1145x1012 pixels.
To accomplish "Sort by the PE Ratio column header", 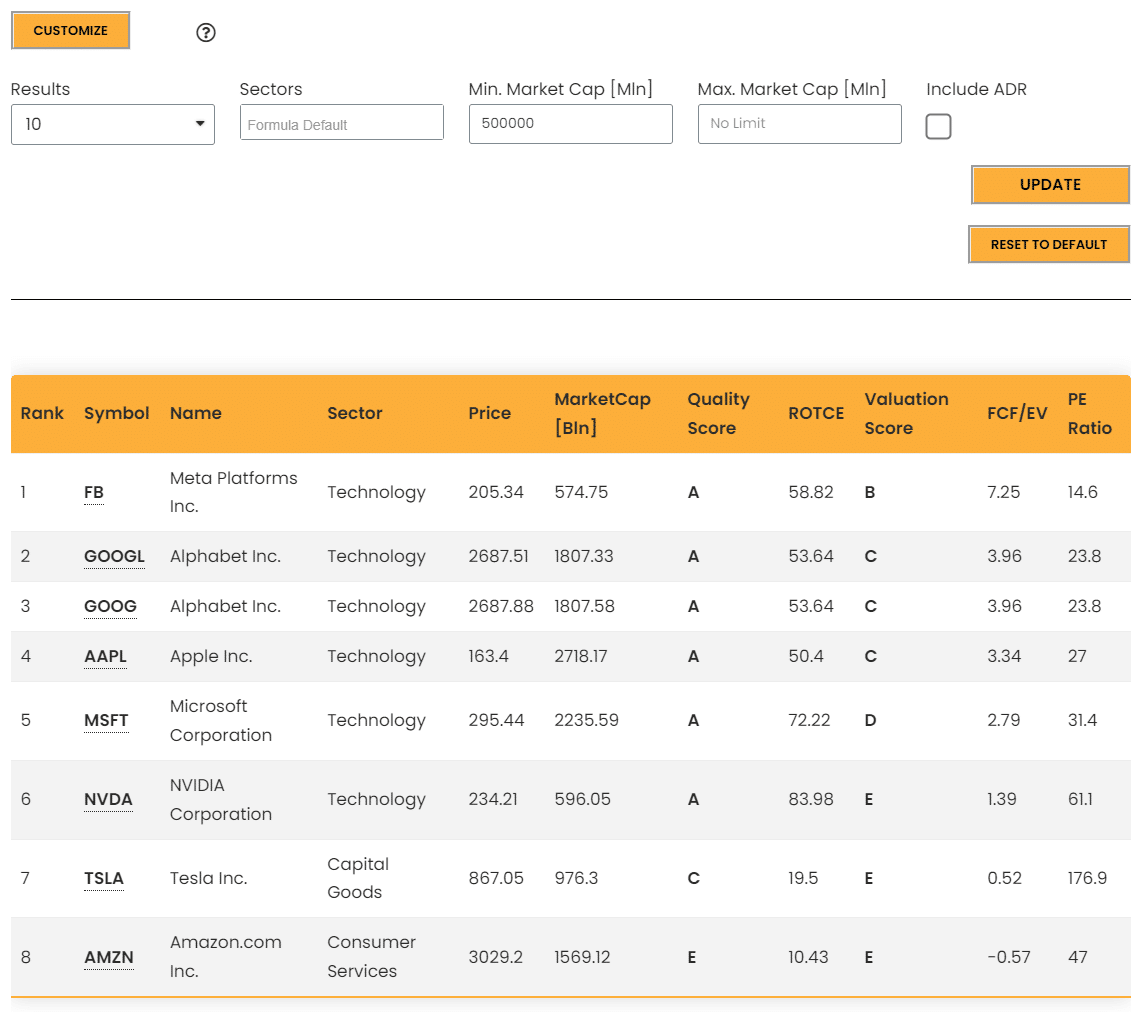I will [x=1090, y=413].
